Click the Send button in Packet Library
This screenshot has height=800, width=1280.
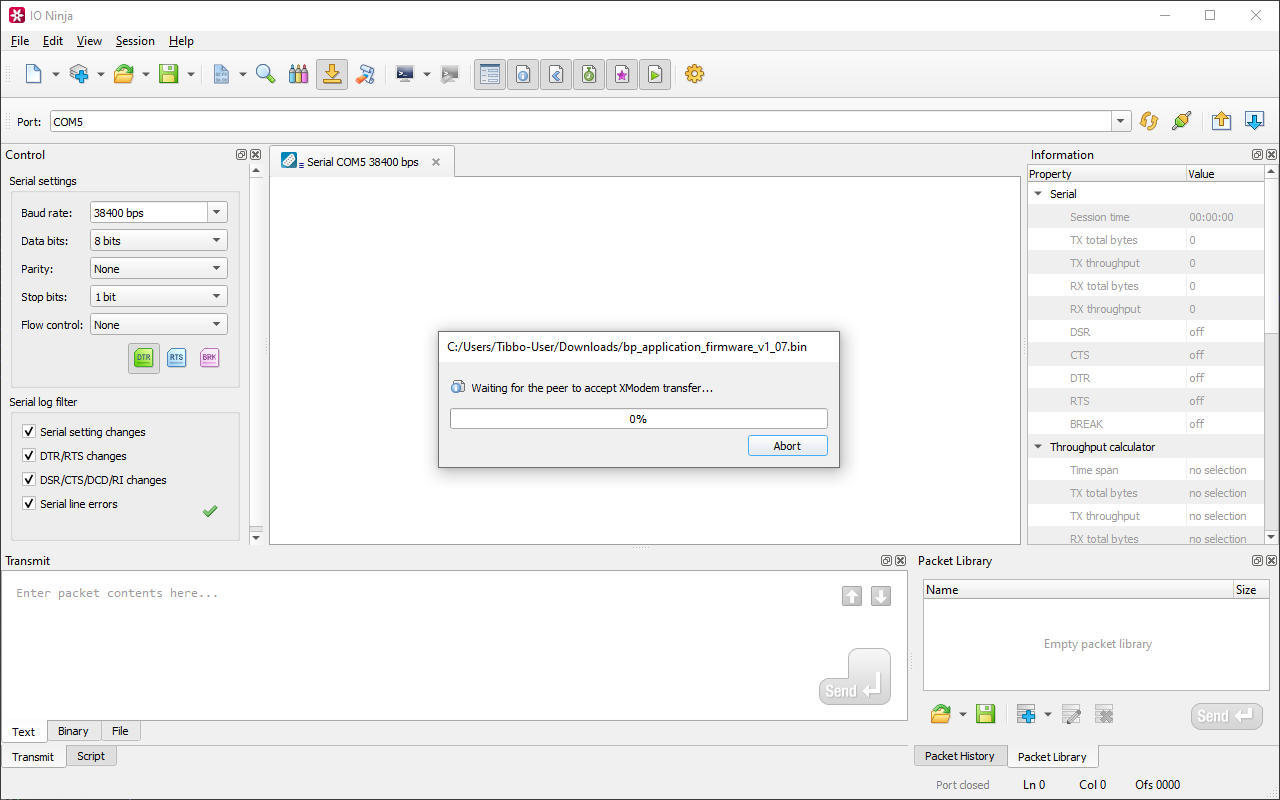pyautogui.click(x=1227, y=716)
